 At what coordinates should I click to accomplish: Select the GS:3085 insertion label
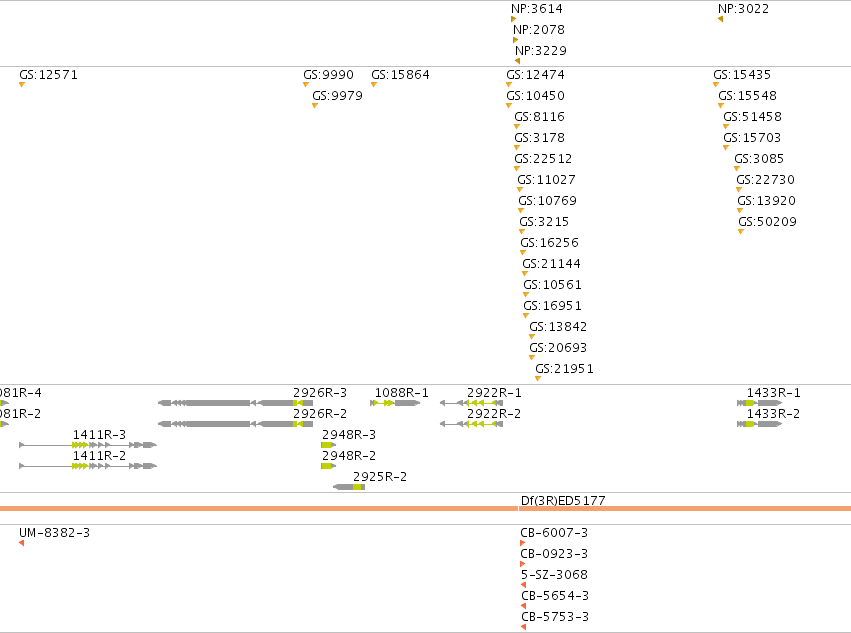tap(759, 159)
